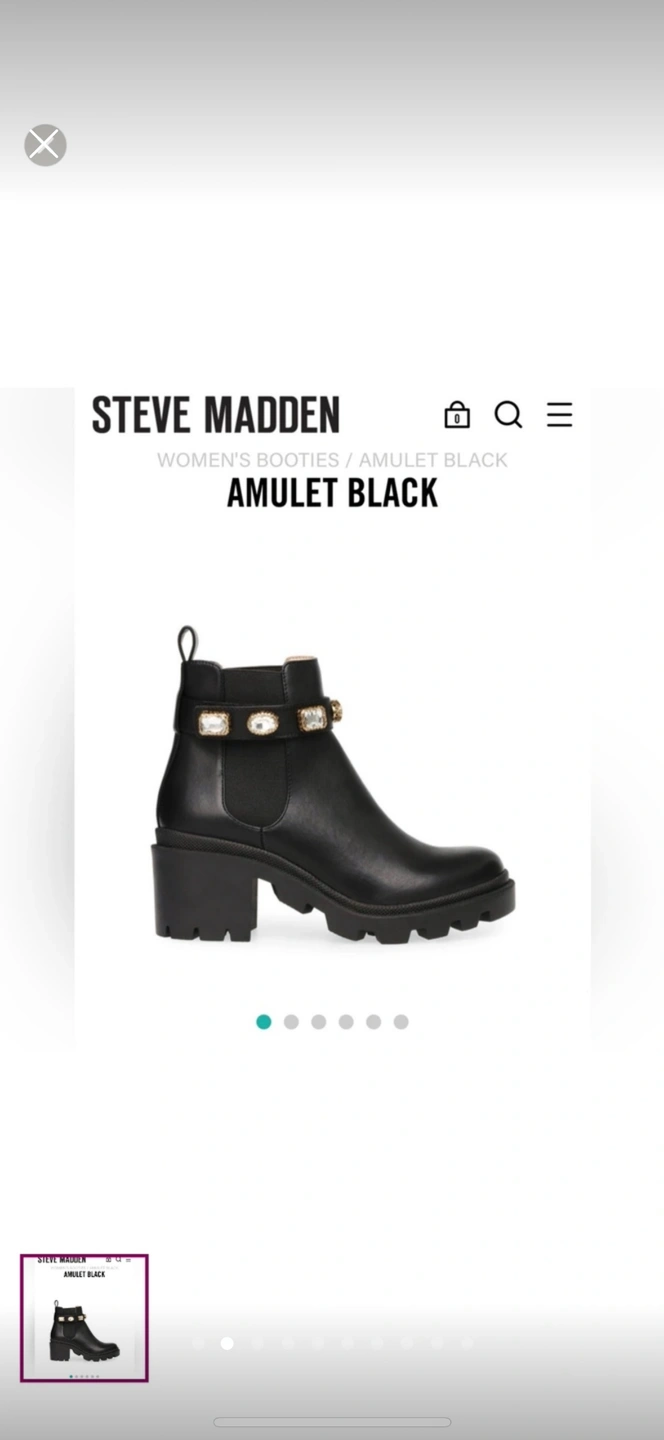Select the first teal carousel dot
Viewport: 664px width, 1440px height.
(264, 1022)
